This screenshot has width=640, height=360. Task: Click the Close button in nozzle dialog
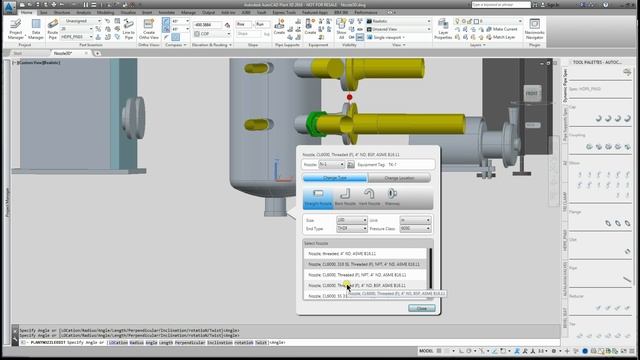(422, 308)
